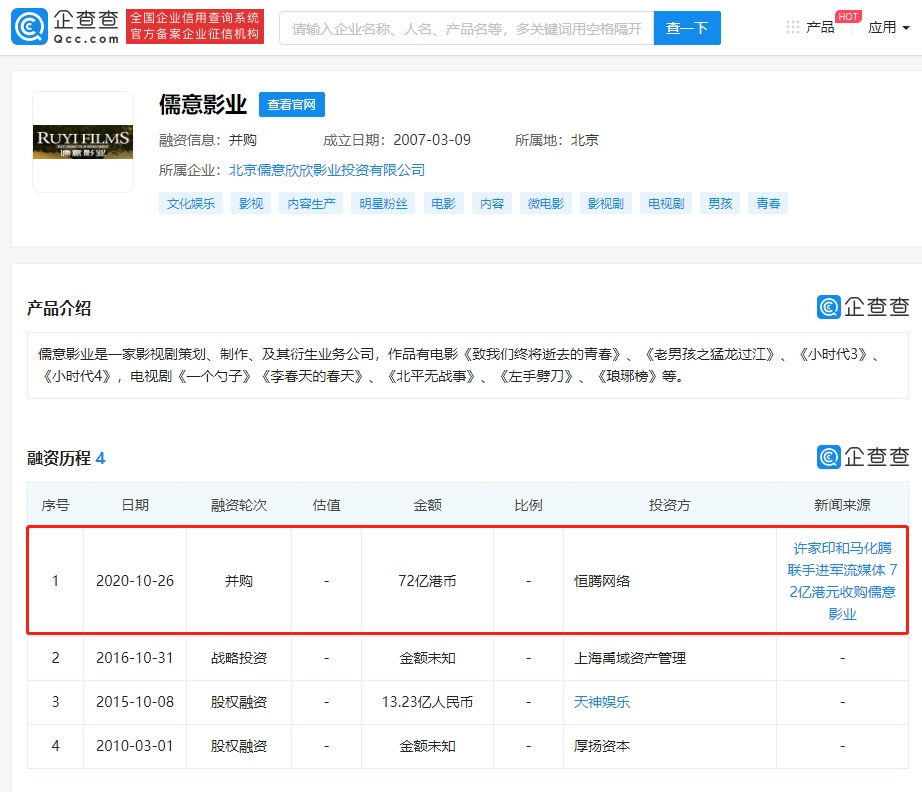Image resolution: width=922 pixels, height=792 pixels.
Task: Click the 融资历程 section heading
Action: click(66, 458)
